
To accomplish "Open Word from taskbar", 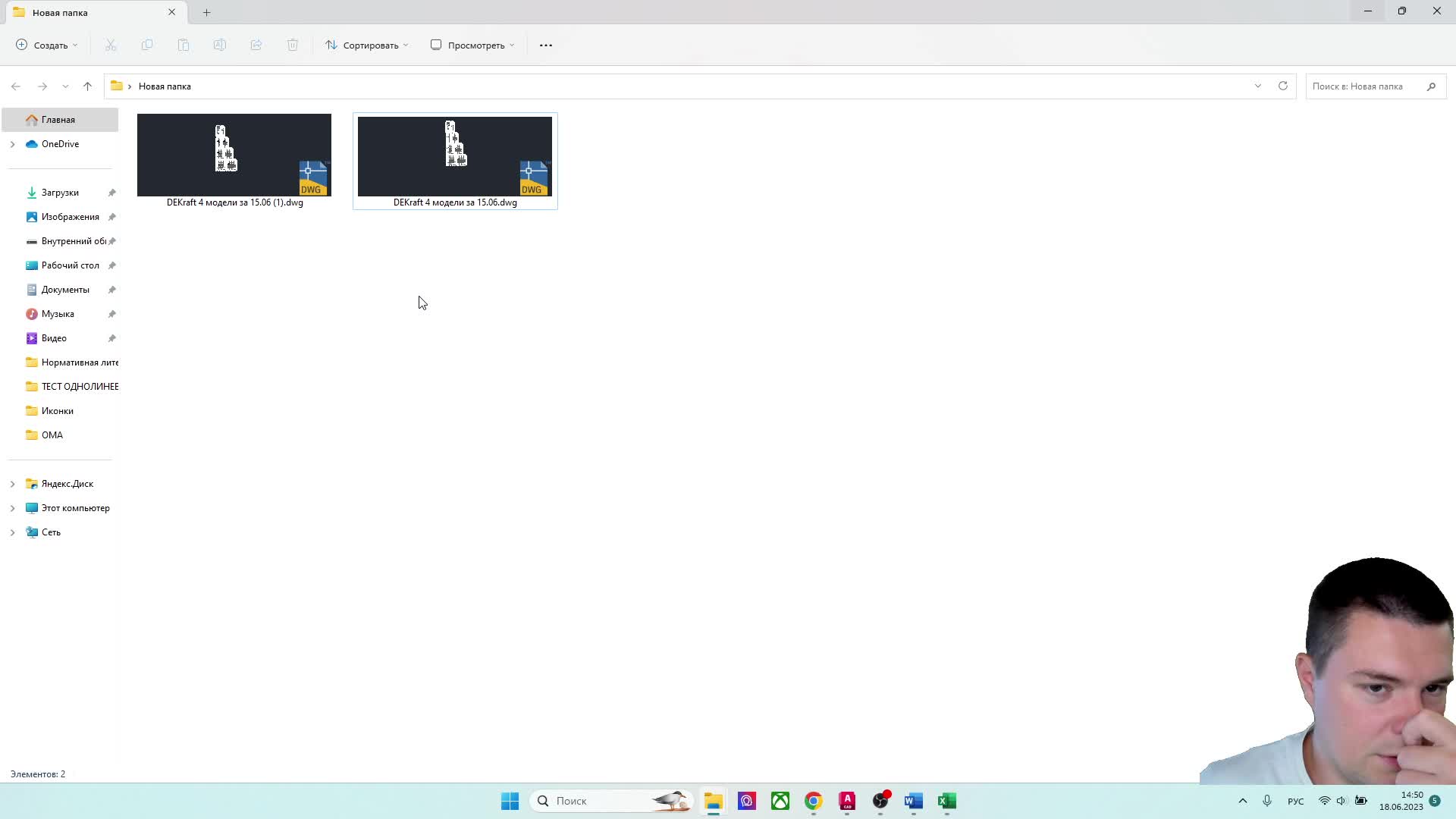I will tap(913, 801).
